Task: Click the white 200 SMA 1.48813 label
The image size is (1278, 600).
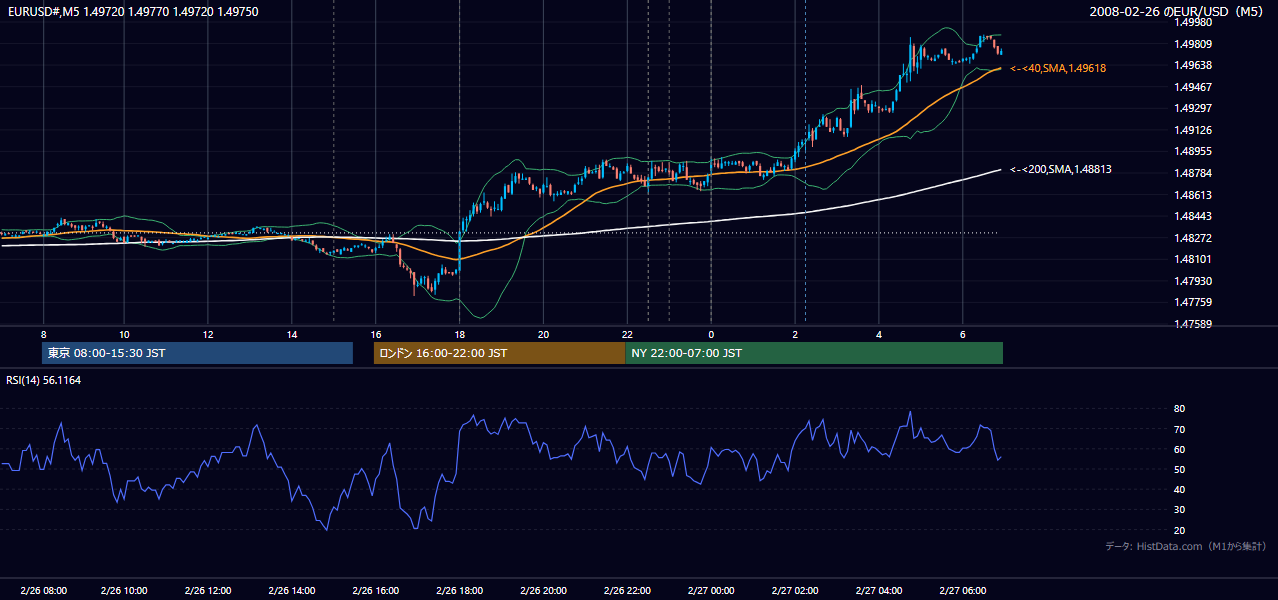Action: [x=1061, y=170]
